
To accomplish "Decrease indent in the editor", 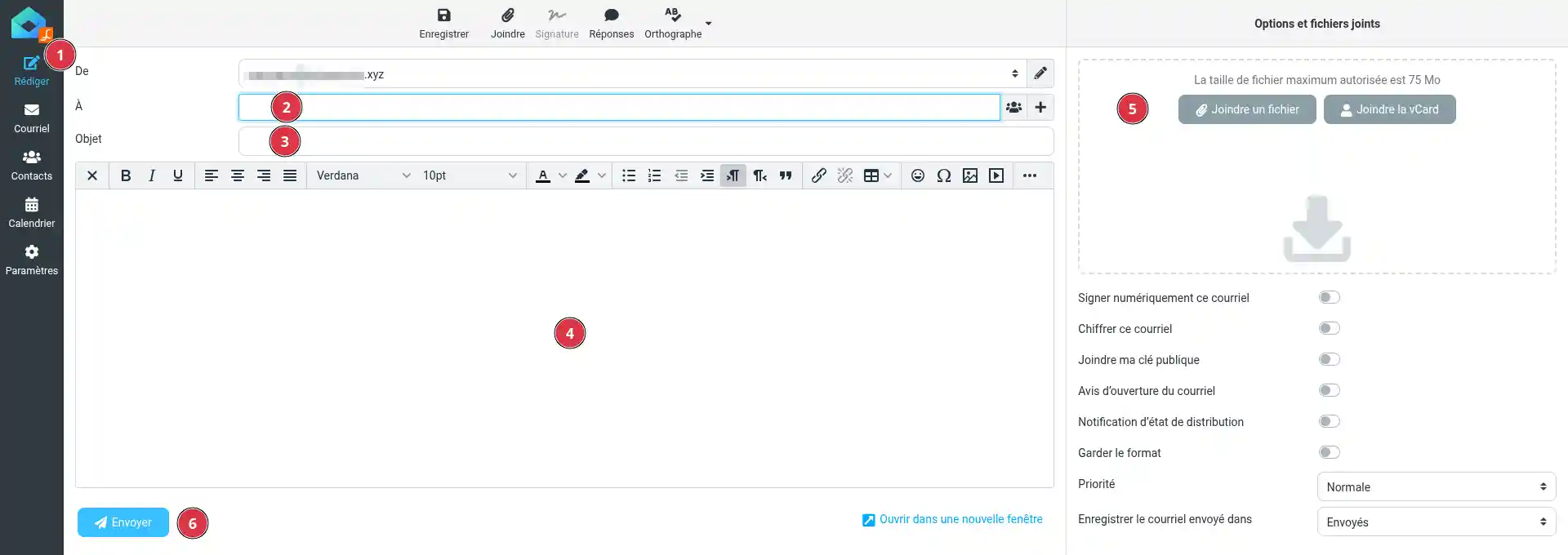I will click(x=681, y=175).
